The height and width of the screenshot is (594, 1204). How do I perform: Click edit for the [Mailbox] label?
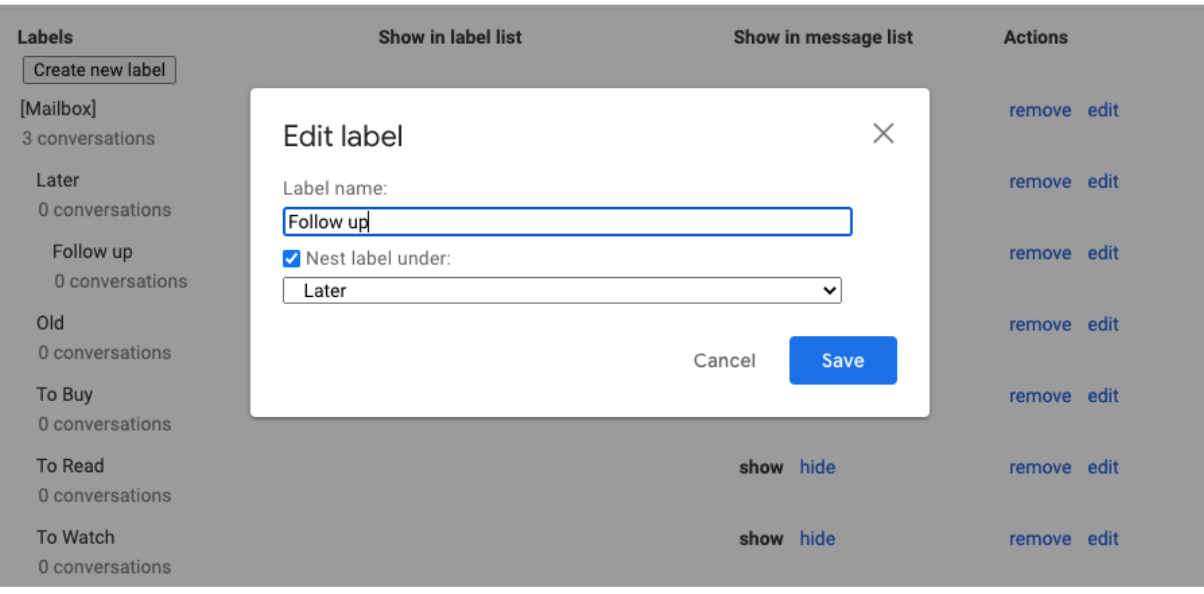click(1103, 111)
